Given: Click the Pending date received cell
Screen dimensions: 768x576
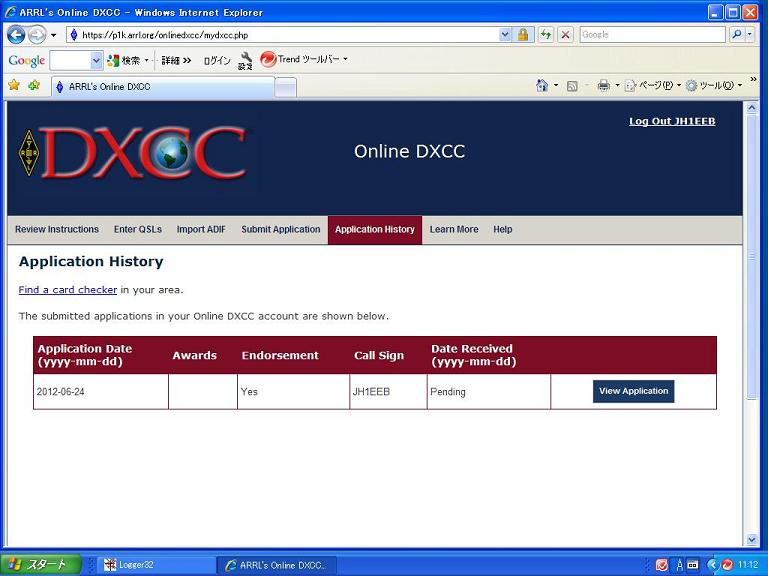Looking at the screenshot, I should pos(489,391).
